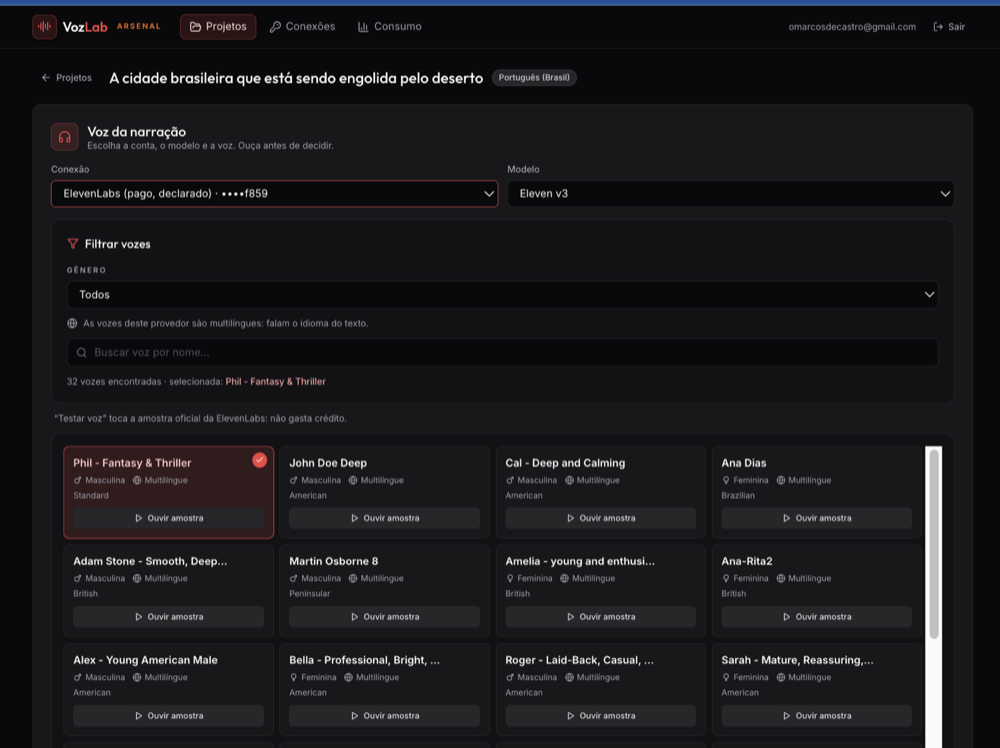Click the ARSENAL label beside VozLab
Image resolution: width=1000 pixels, height=748 pixels.
pos(138,27)
